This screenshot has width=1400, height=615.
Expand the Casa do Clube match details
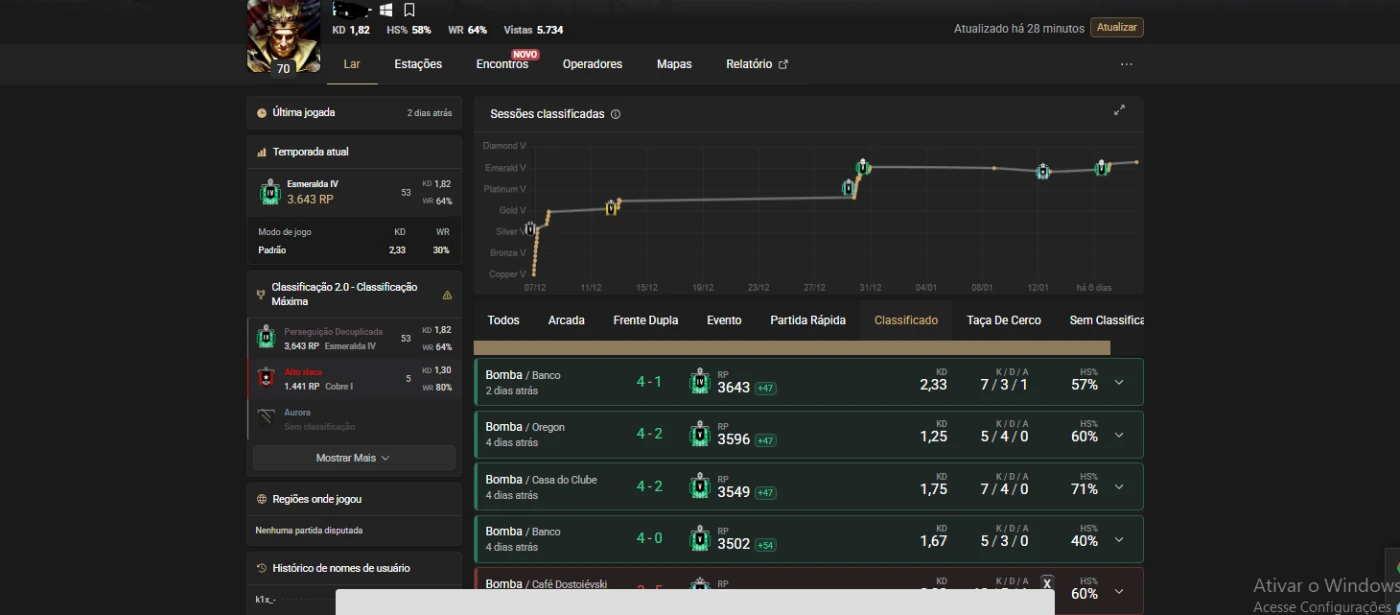click(x=1118, y=488)
